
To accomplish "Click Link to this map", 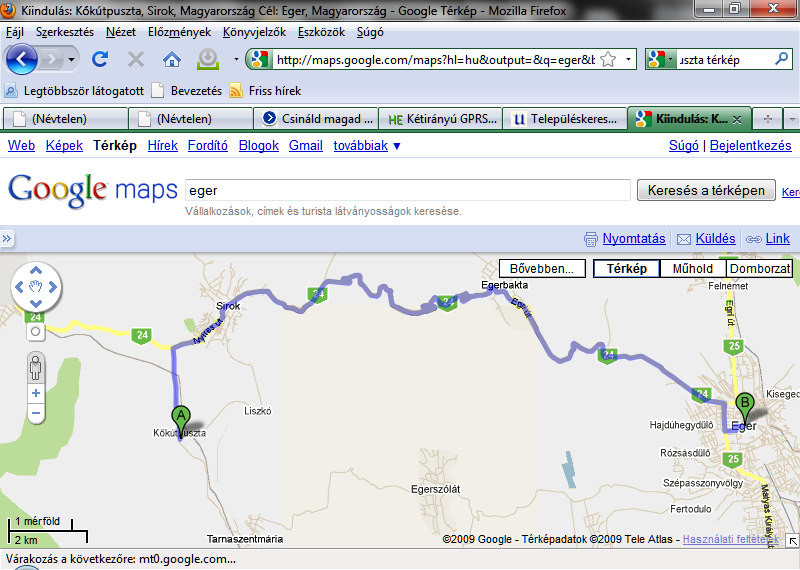I will tap(778, 238).
